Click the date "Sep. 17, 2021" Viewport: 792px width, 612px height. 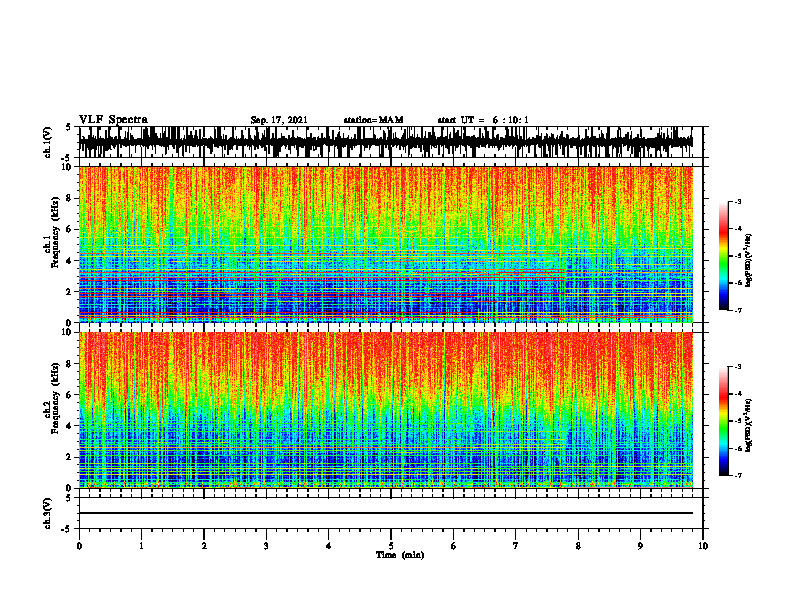click(x=279, y=120)
